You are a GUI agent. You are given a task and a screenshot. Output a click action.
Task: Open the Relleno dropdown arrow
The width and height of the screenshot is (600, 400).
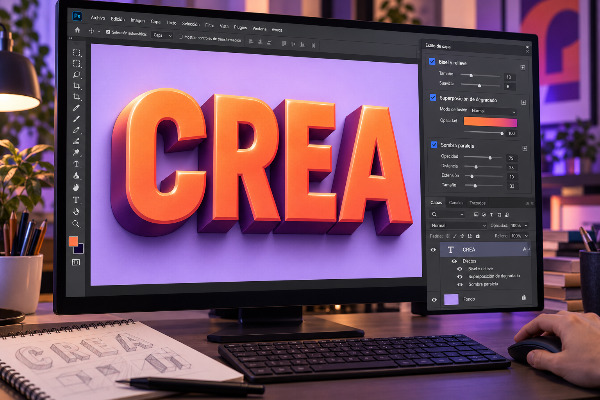[x=527, y=236]
